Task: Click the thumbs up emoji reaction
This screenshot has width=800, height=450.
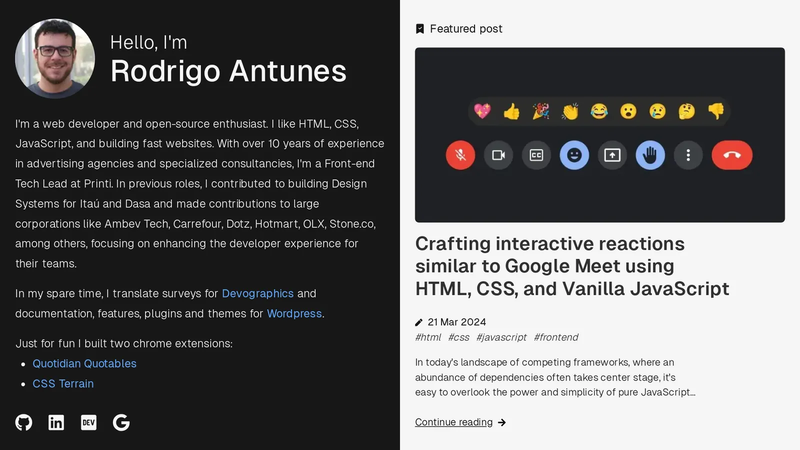Action: pyautogui.click(x=512, y=111)
